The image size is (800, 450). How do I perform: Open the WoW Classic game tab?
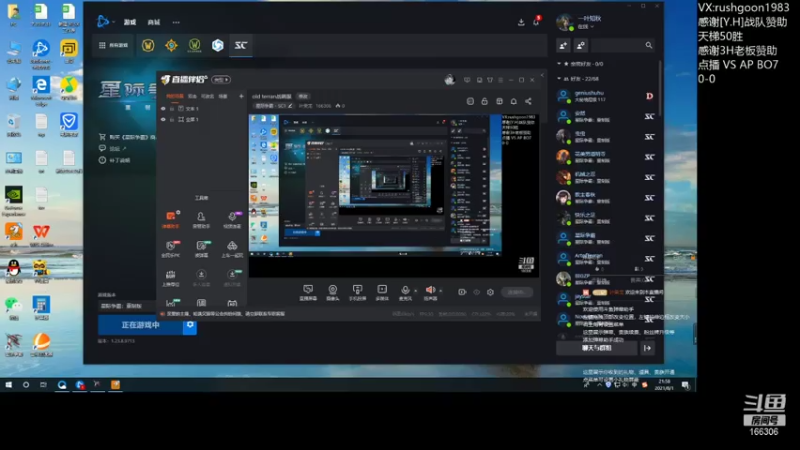(x=194, y=45)
